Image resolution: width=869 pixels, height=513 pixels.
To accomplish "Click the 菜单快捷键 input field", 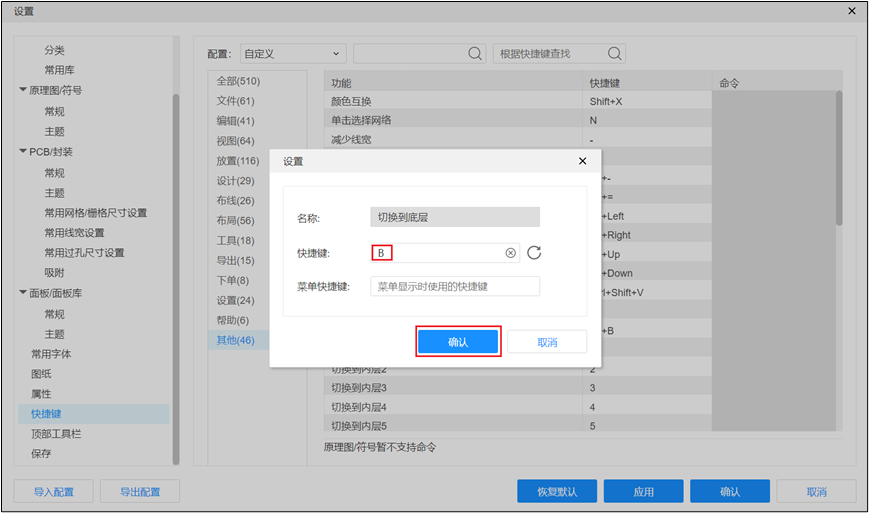I will [x=455, y=286].
